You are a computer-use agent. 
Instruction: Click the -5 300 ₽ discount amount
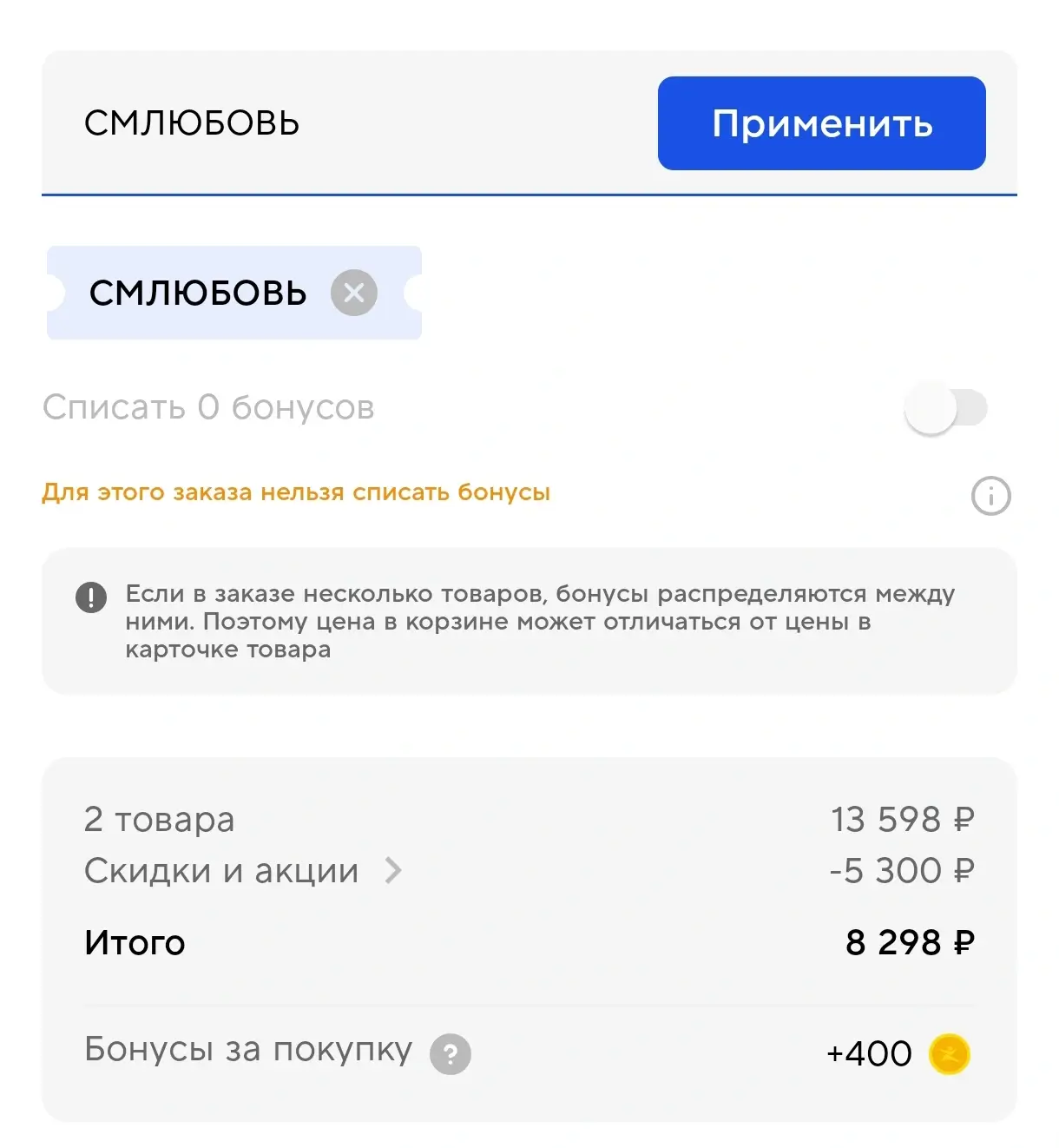901,871
